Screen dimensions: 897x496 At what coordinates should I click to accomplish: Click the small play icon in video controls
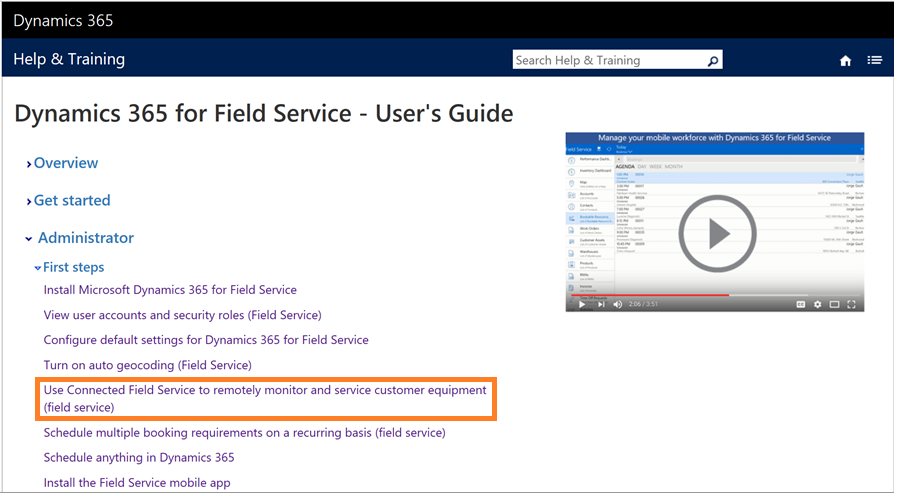click(581, 303)
